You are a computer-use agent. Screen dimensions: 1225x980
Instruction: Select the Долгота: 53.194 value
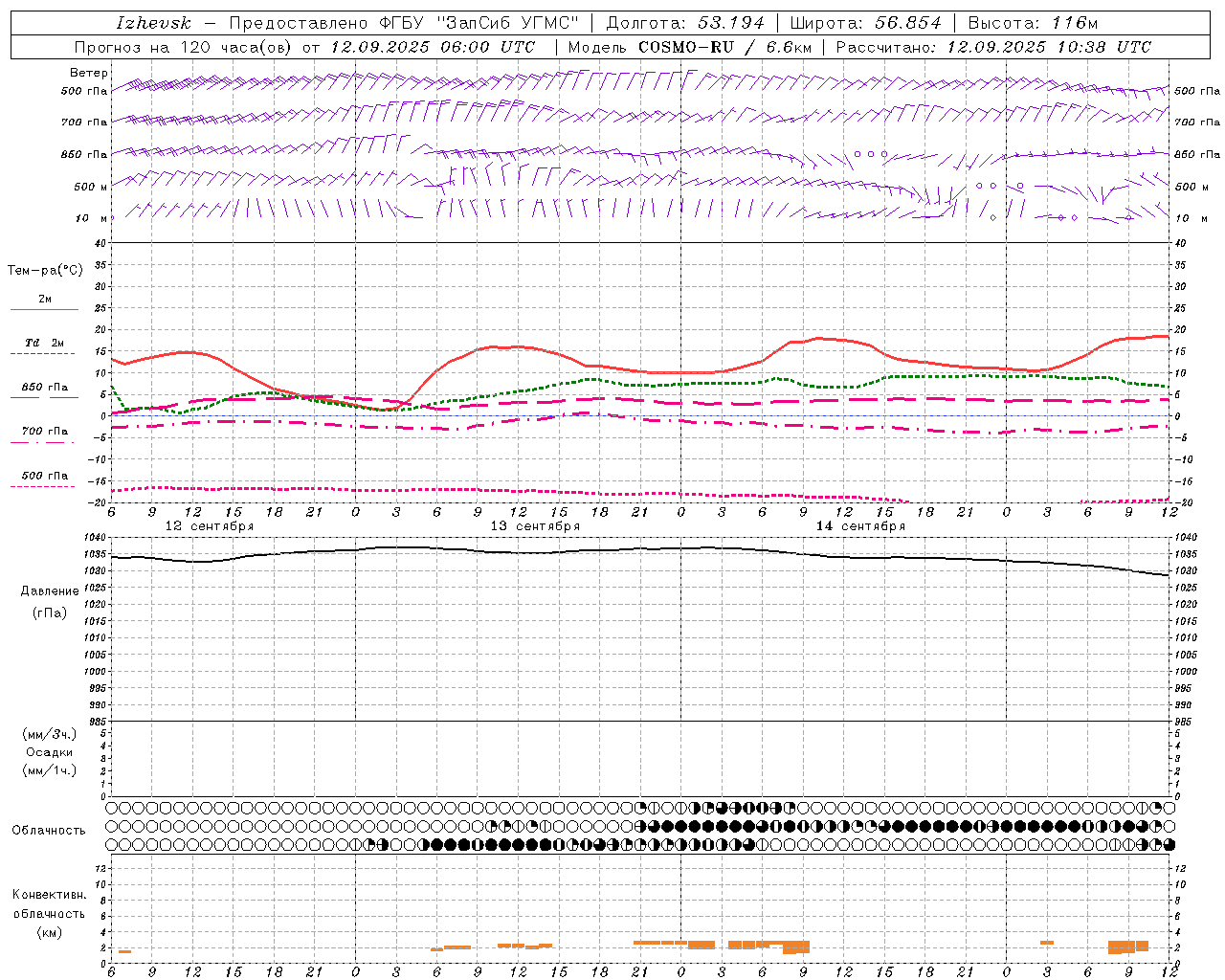pos(685,23)
